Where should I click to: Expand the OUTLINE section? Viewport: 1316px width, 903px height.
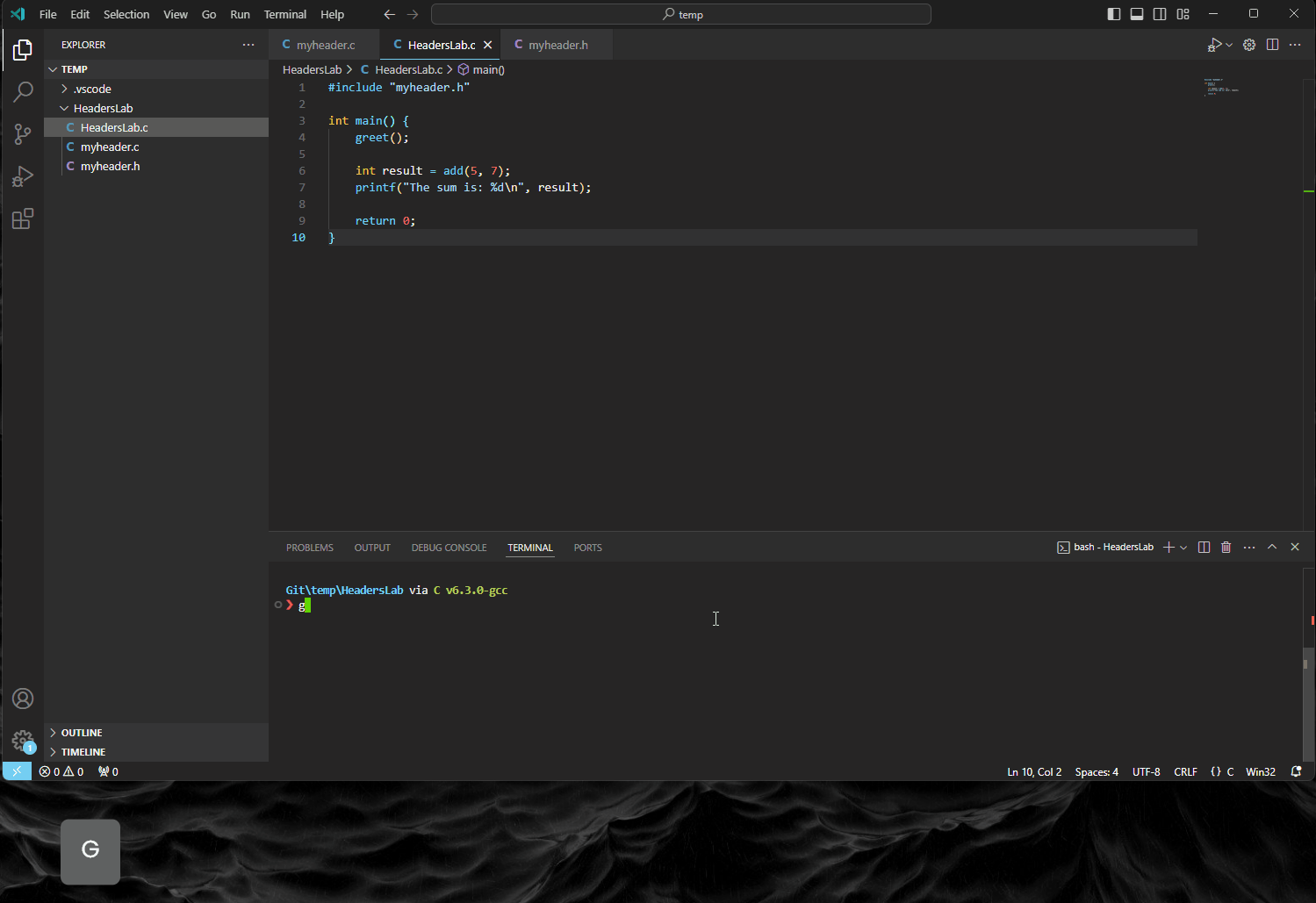[x=82, y=733]
